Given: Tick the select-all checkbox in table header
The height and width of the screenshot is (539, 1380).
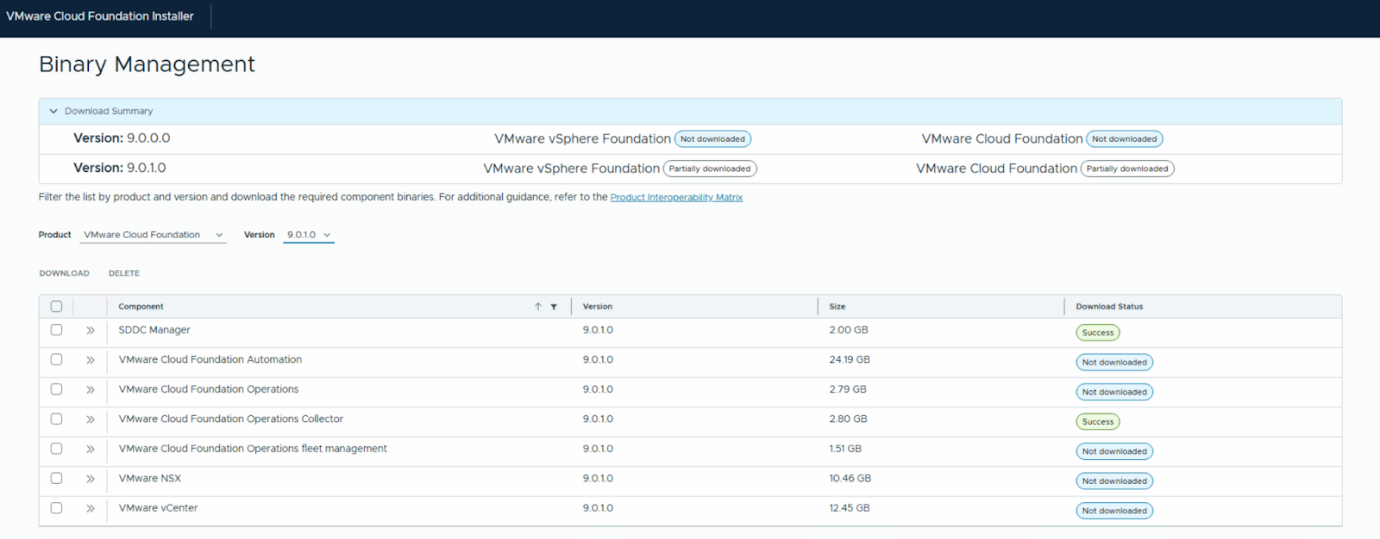Looking at the screenshot, I should click(56, 307).
